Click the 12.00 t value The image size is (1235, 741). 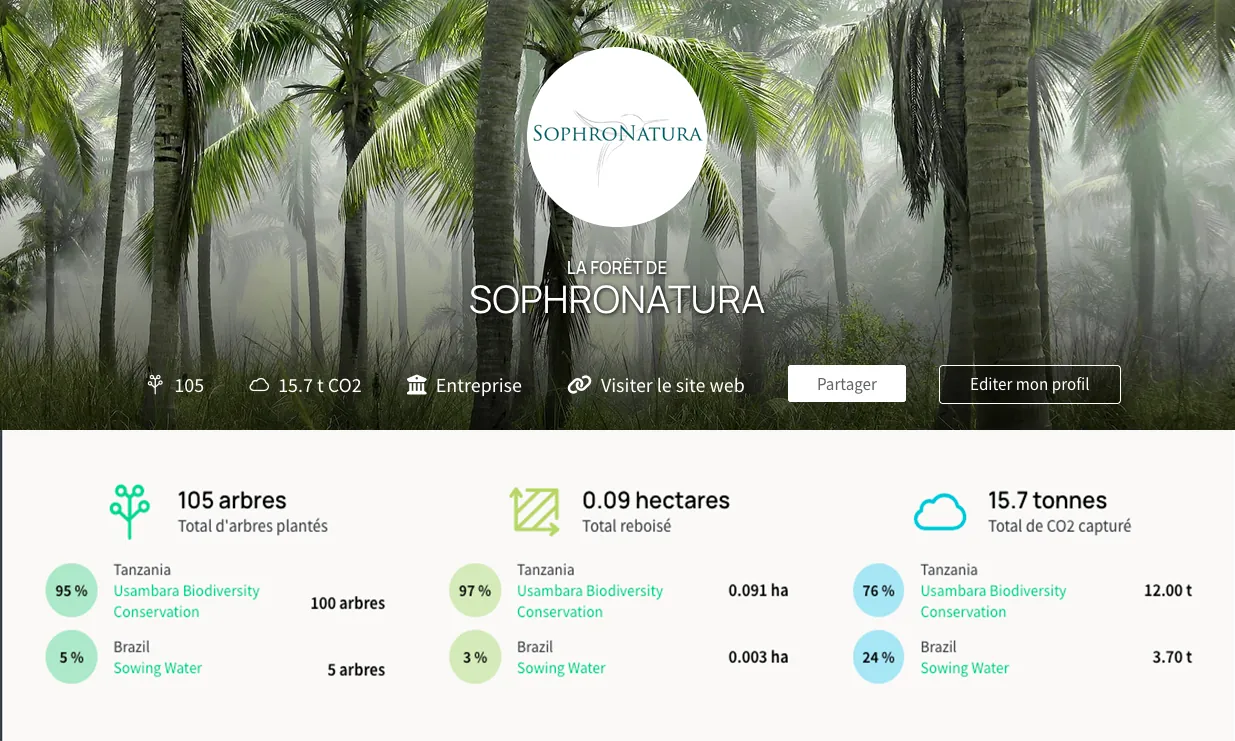click(1168, 590)
